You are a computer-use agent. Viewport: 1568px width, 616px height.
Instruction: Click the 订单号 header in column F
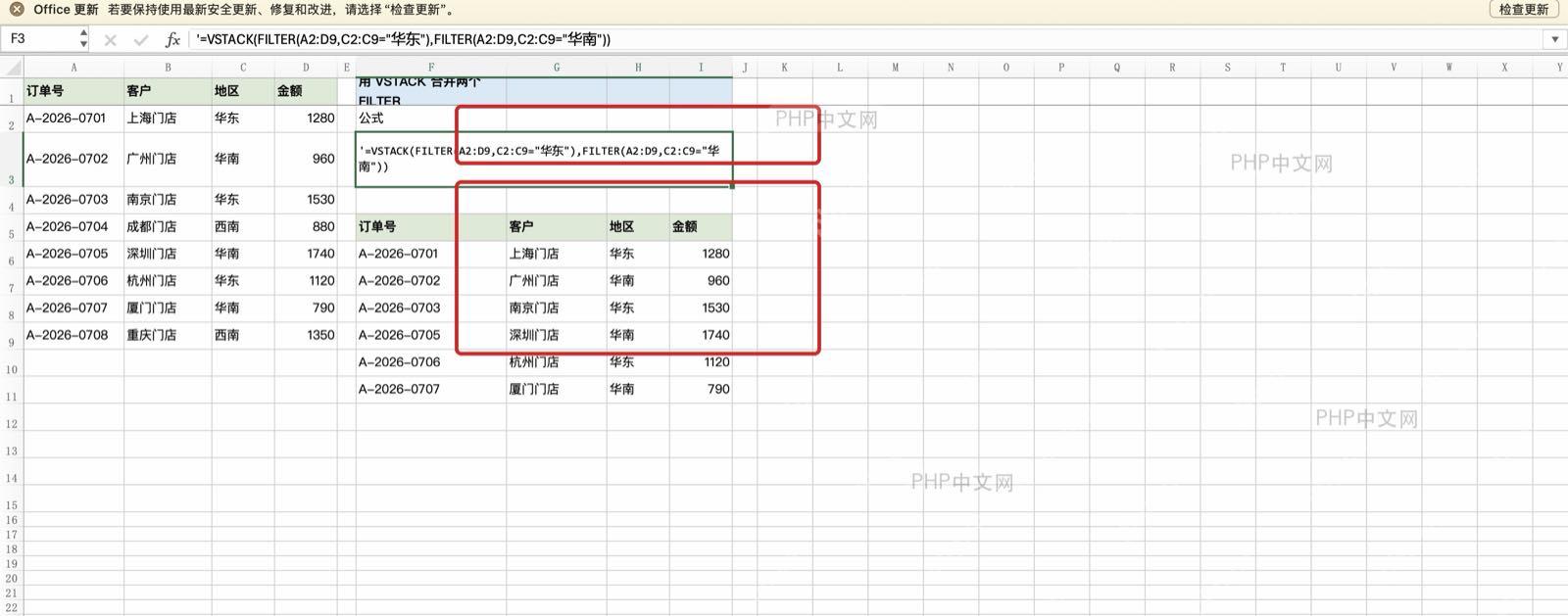(431, 227)
